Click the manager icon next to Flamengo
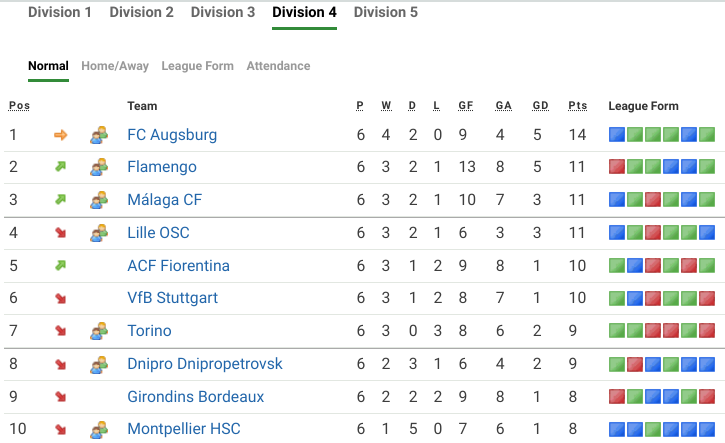 [x=98, y=168]
